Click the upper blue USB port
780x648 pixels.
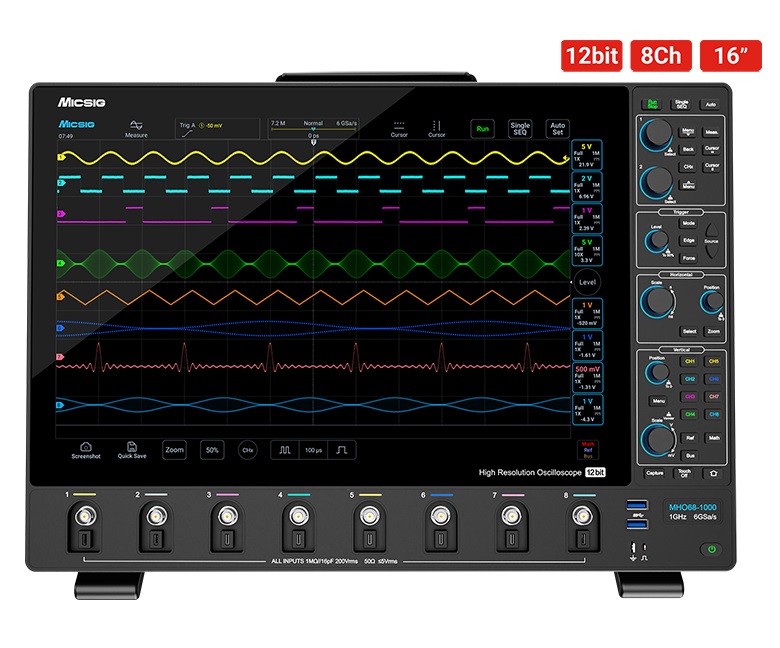point(637,506)
